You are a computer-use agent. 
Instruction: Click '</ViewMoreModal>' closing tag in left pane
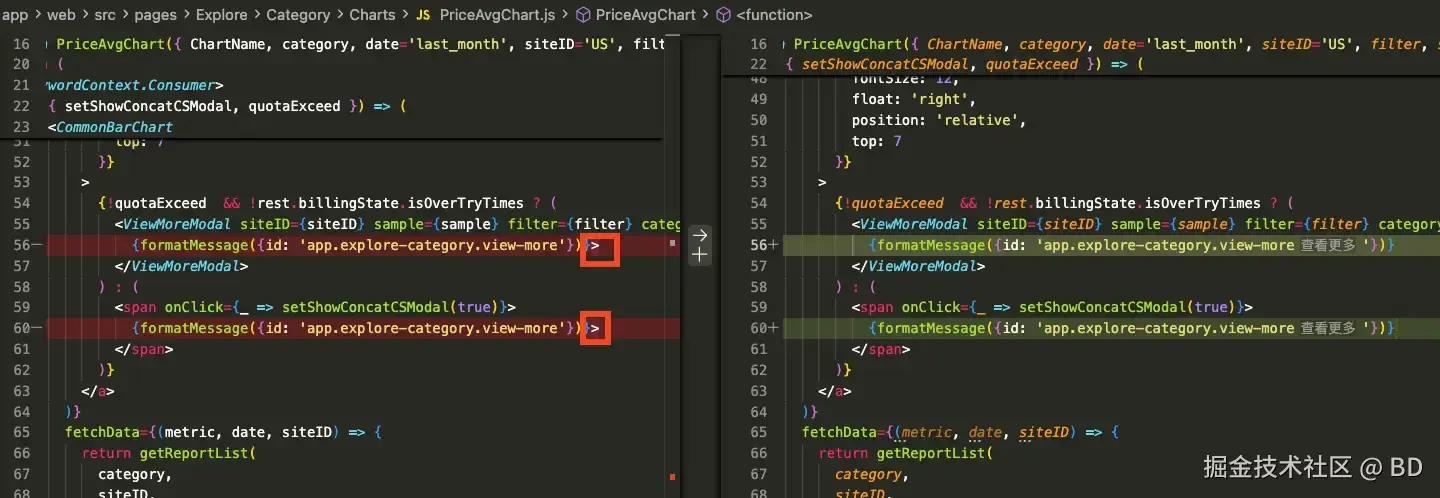[181, 266]
